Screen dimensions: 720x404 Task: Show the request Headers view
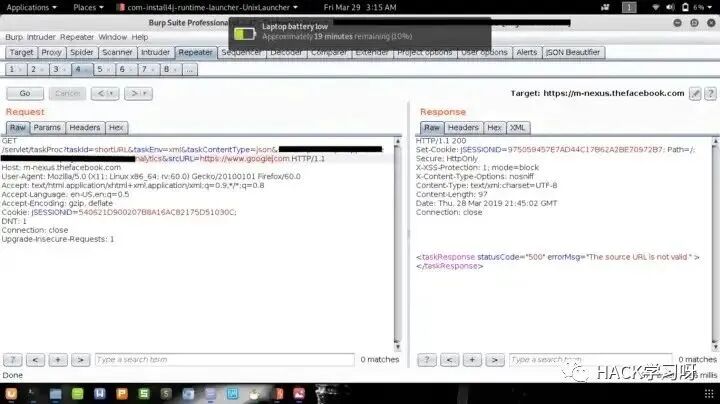[x=85, y=128]
